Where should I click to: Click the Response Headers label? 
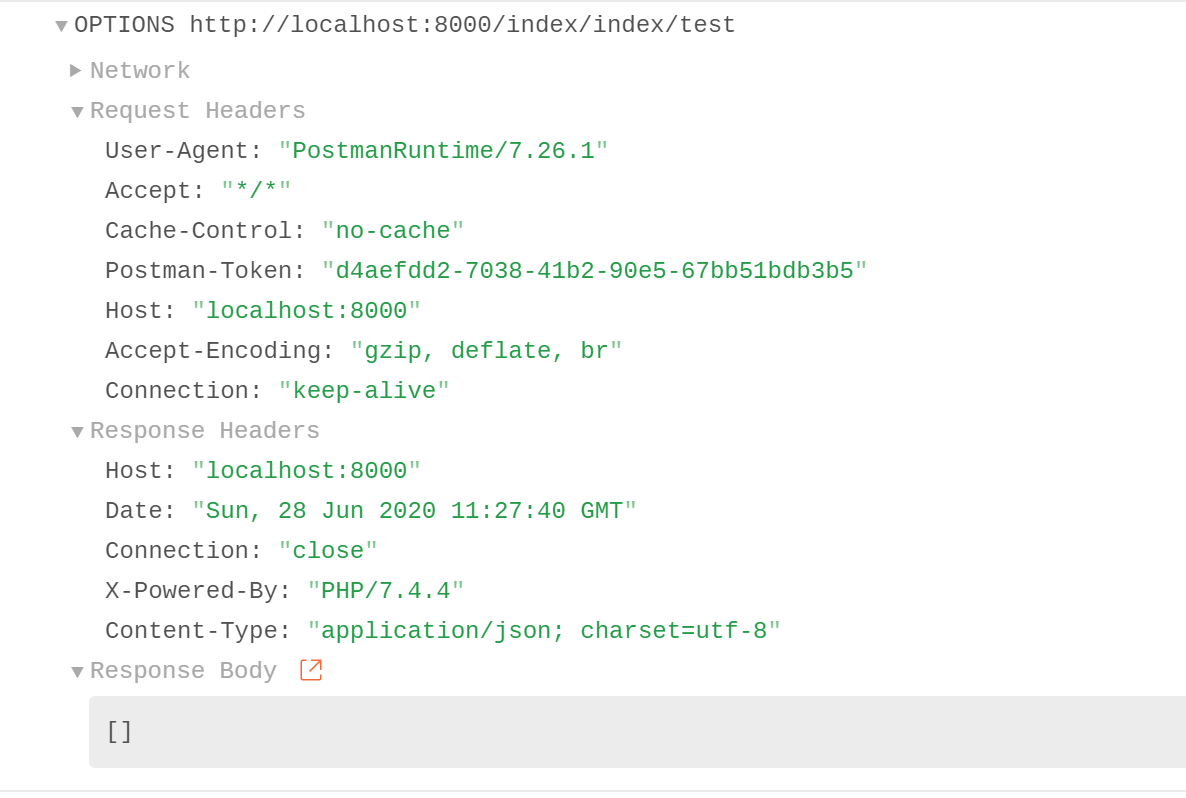point(205,430)
